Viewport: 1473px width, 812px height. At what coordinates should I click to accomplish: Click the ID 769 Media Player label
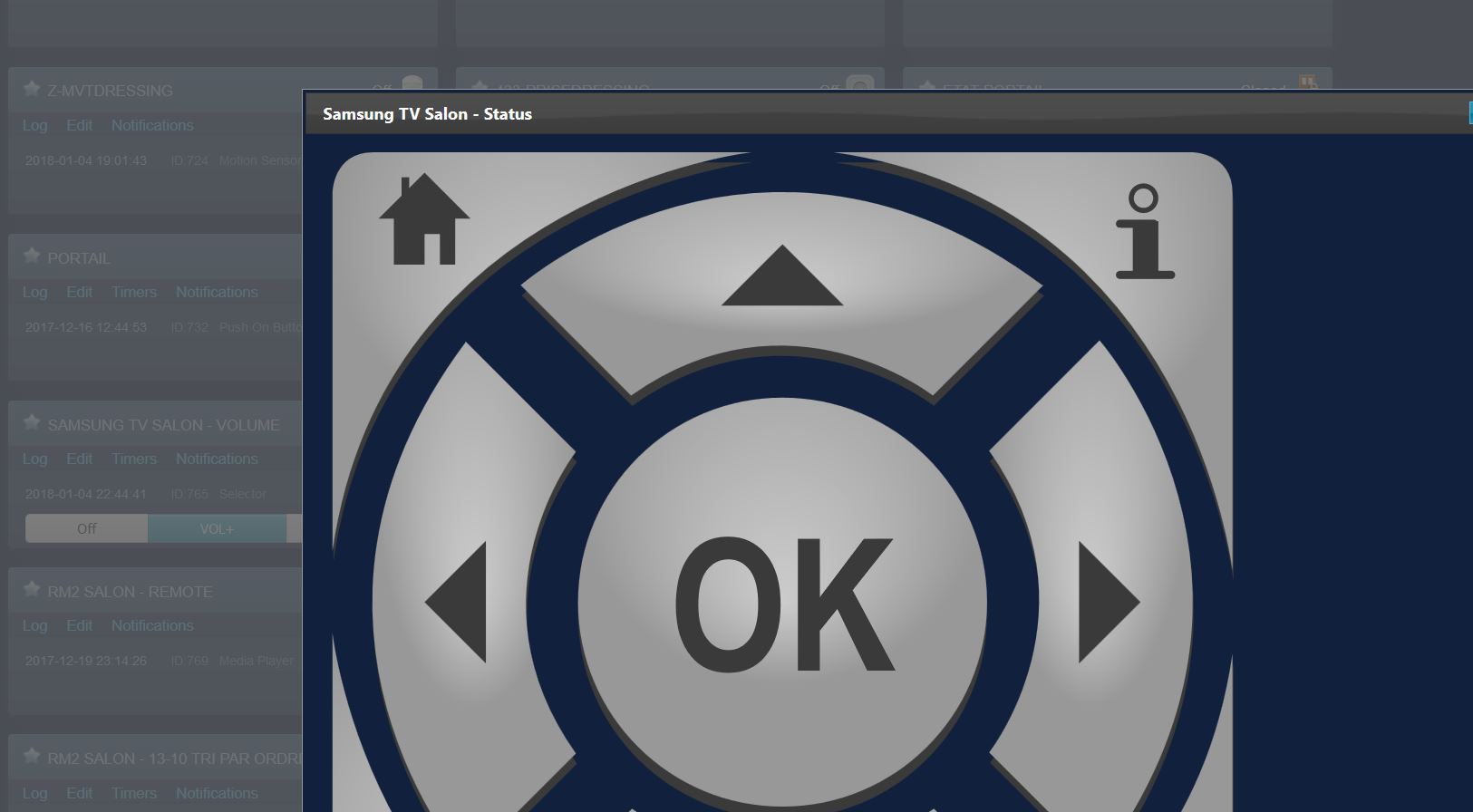[232, 661]
